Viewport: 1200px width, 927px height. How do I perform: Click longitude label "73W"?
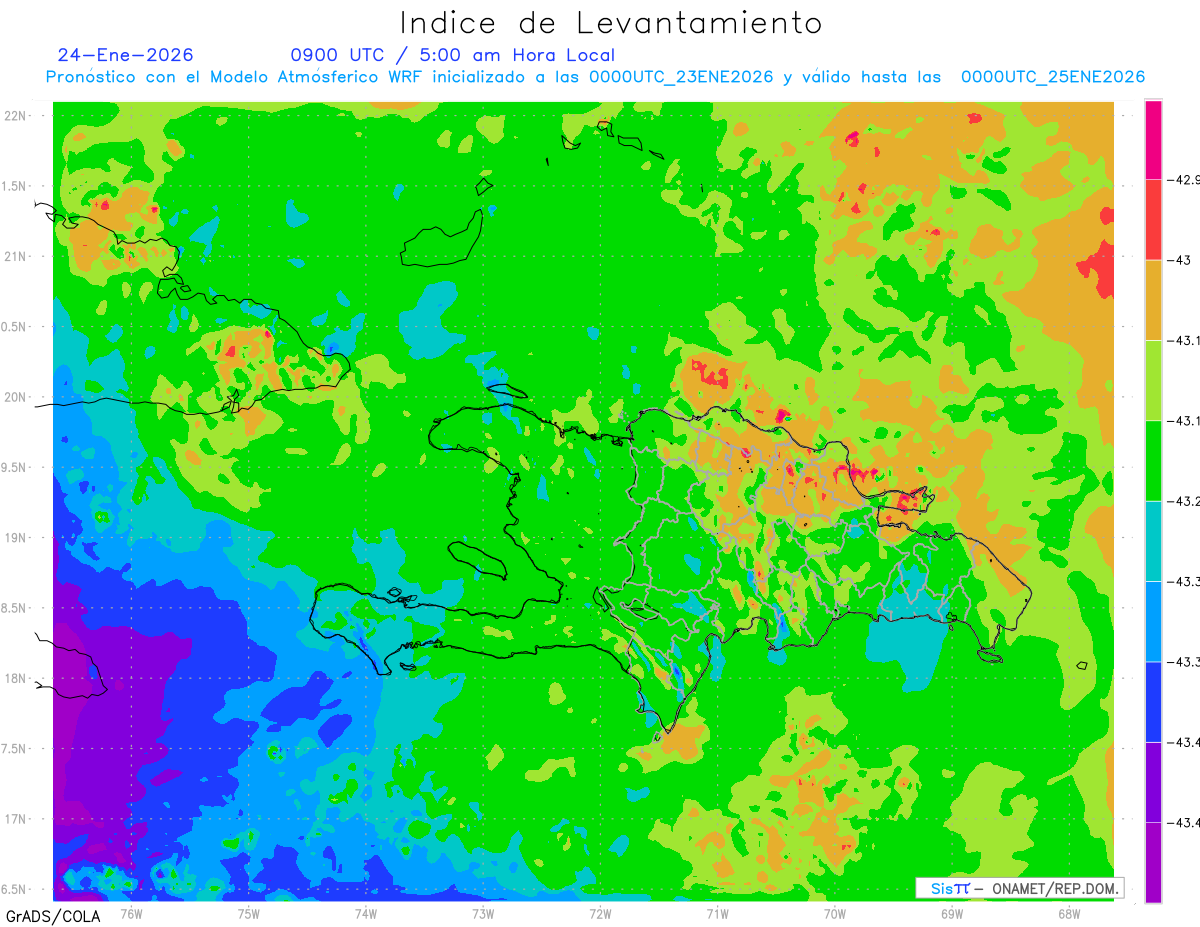(x=483, y=913)
